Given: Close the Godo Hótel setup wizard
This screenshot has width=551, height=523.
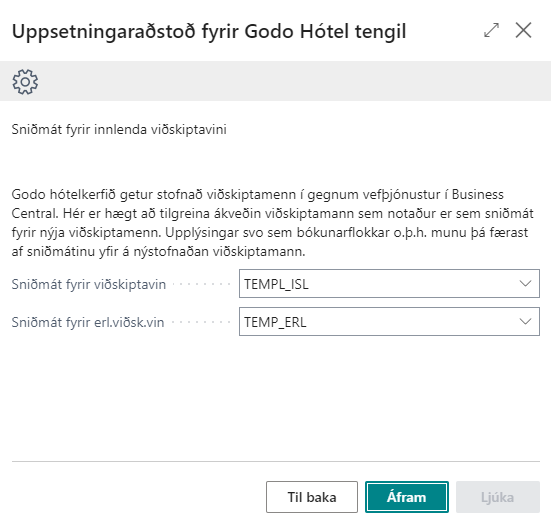Looking at the screenshot, I should point(523,30).
